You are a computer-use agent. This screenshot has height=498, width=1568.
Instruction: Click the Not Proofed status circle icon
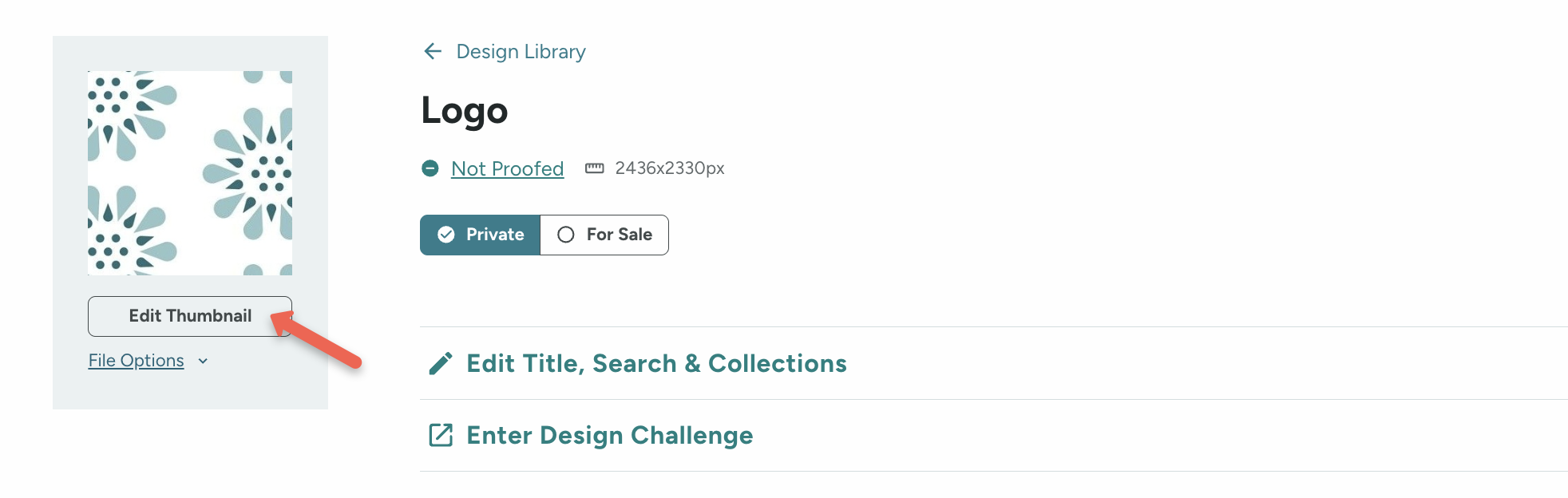430,168
